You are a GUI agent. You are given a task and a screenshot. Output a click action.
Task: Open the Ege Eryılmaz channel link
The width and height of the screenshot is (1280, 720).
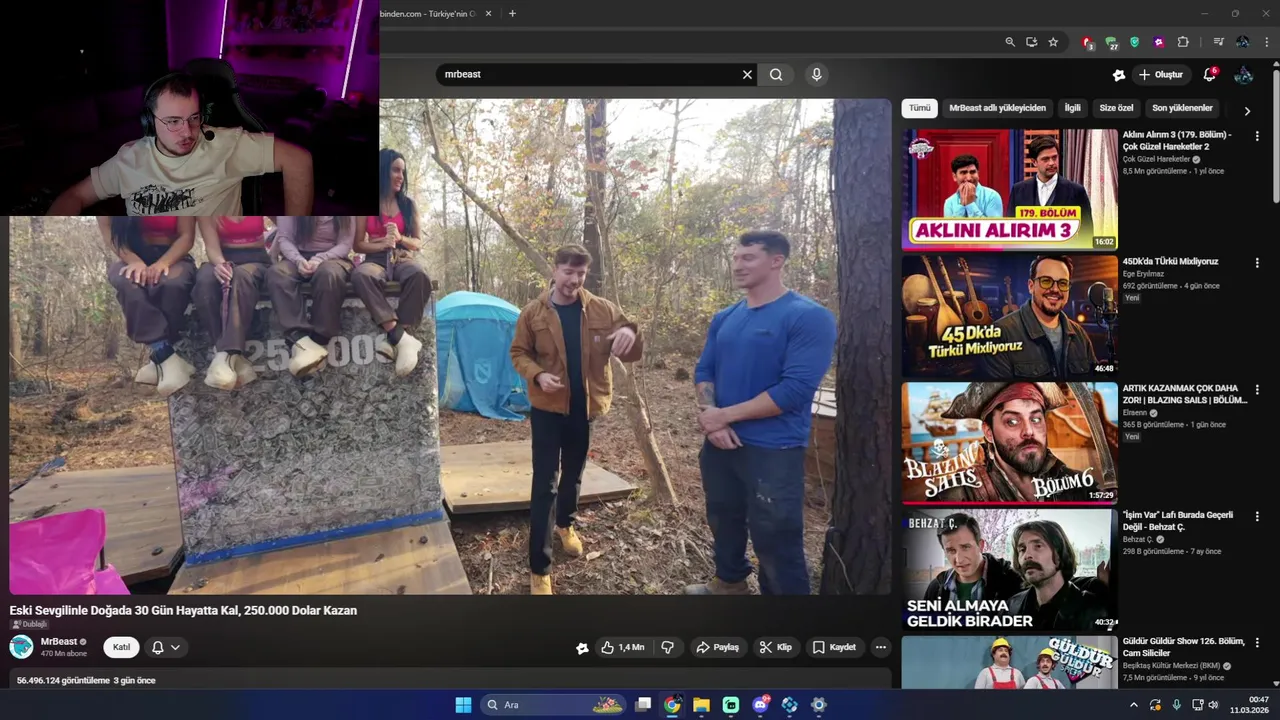[1143, 274]
